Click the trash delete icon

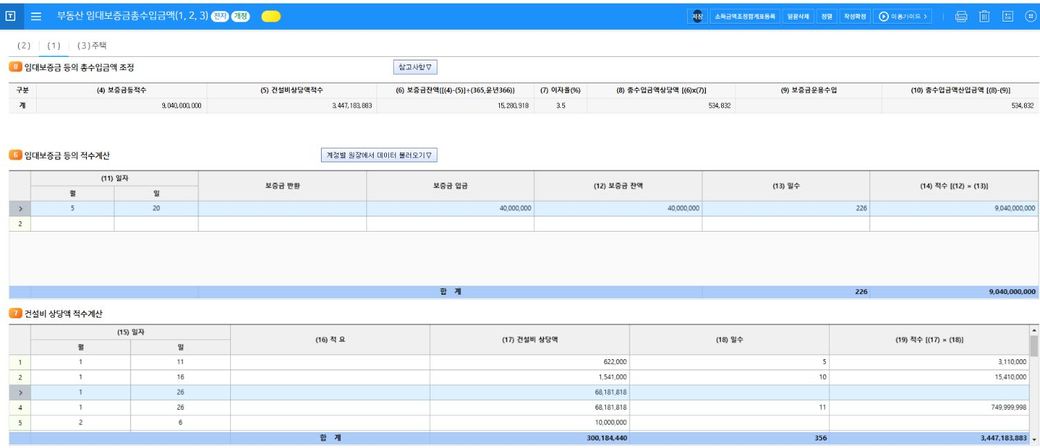point(984,16)
